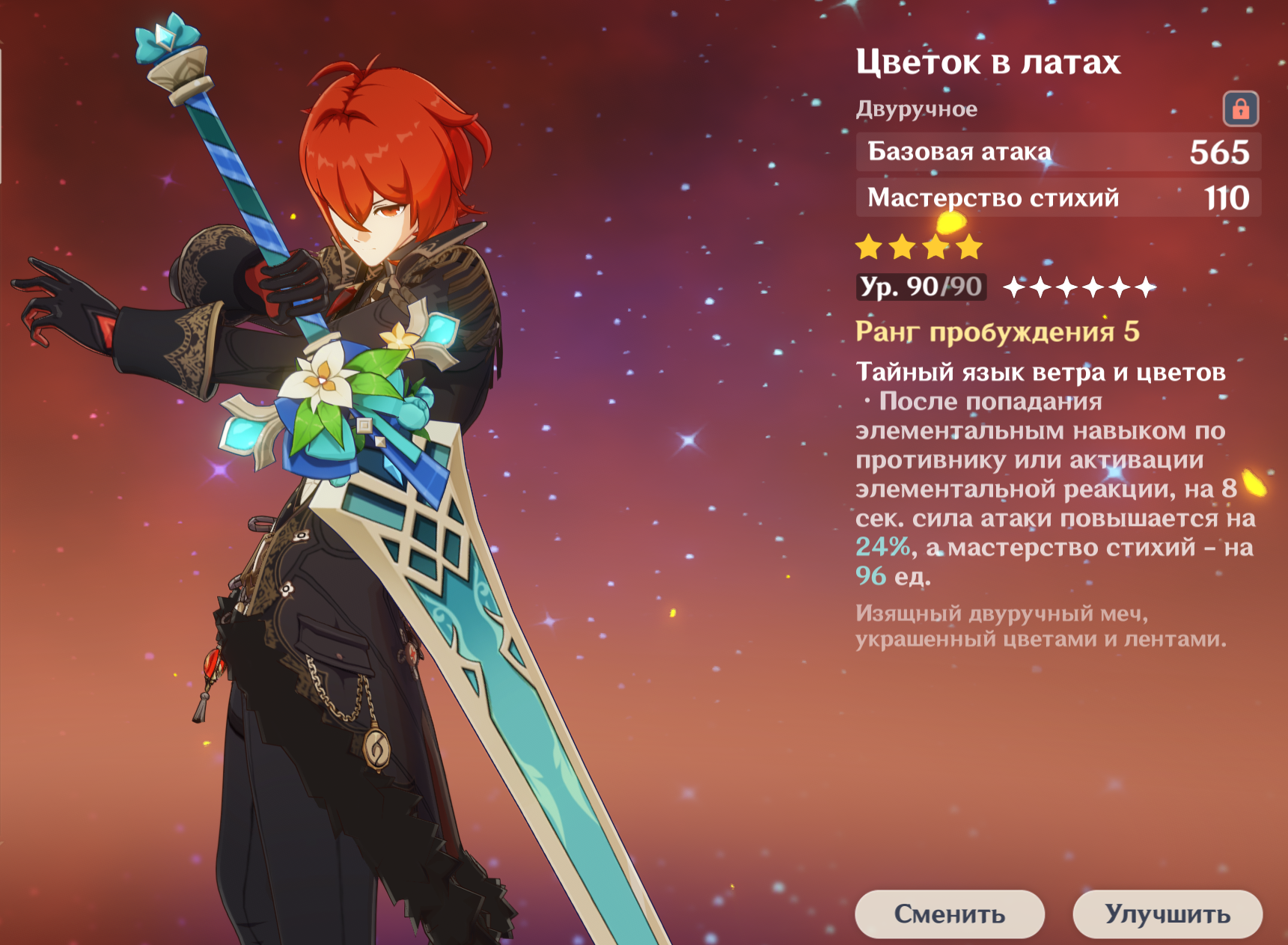
Task: Click the 96 elemental mastery value
Action: [871, 576]
